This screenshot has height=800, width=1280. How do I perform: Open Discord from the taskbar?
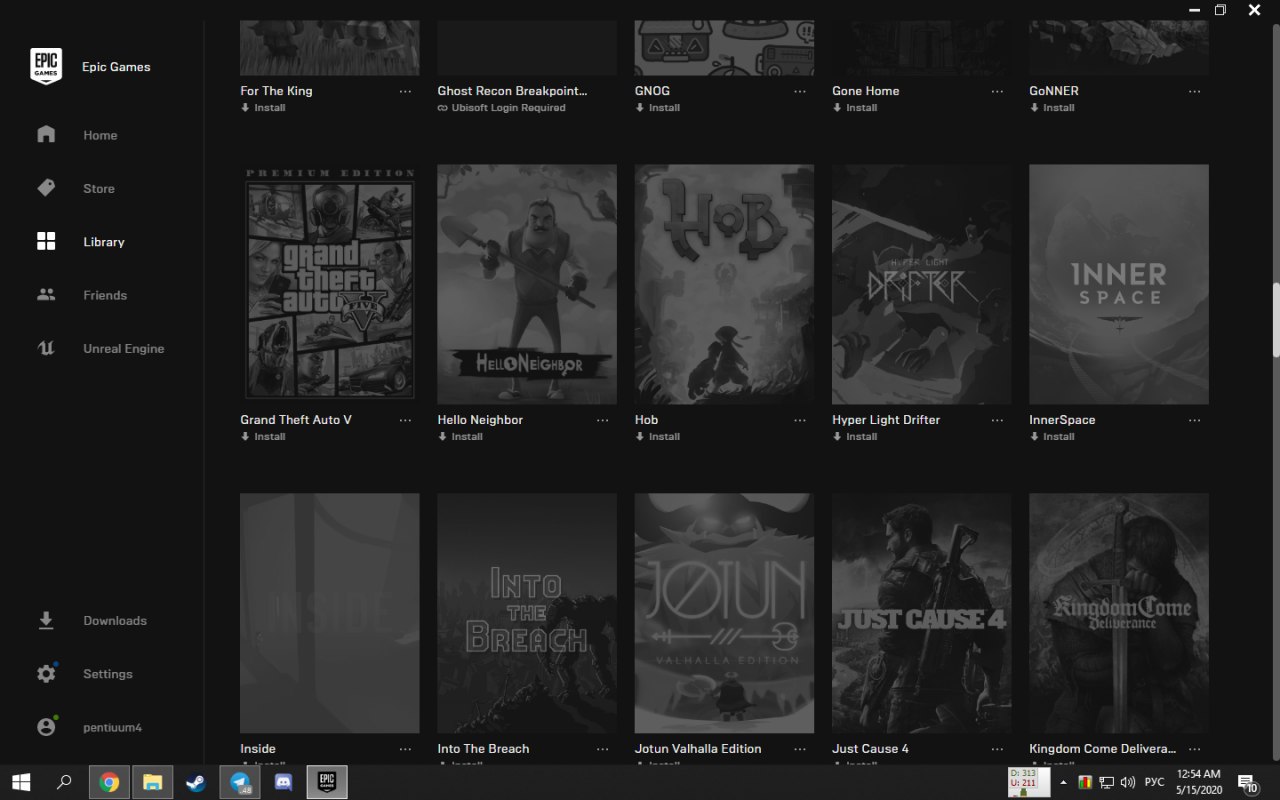pos(283,782)
